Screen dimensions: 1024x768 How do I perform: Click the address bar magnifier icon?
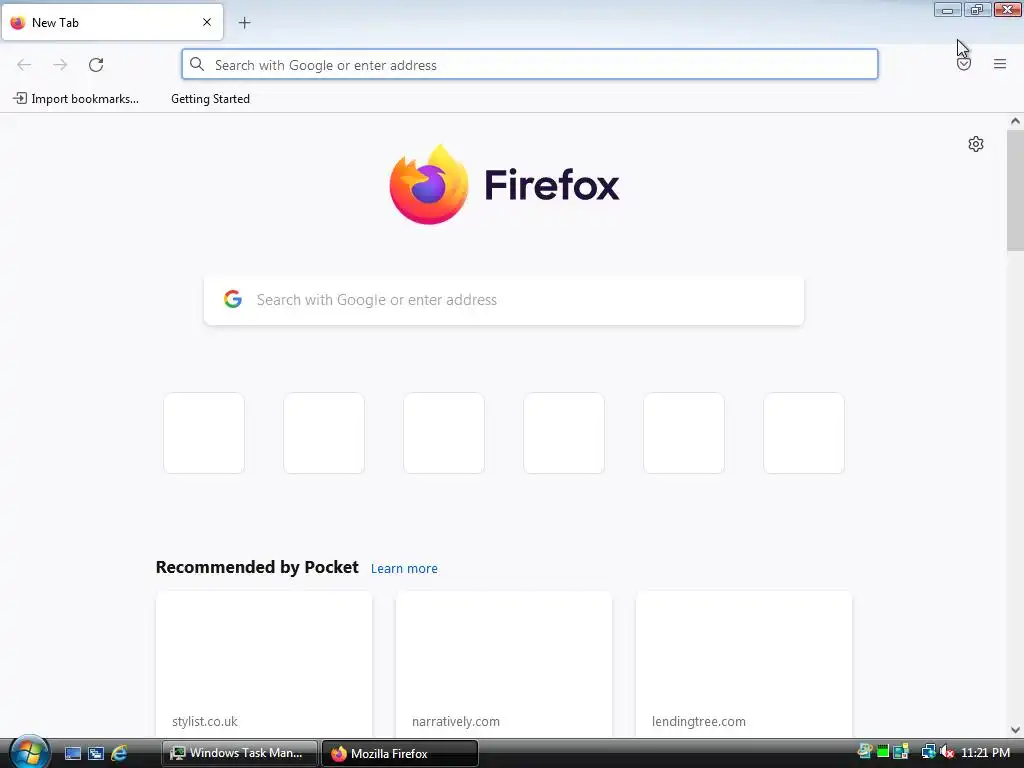point(197,64)
